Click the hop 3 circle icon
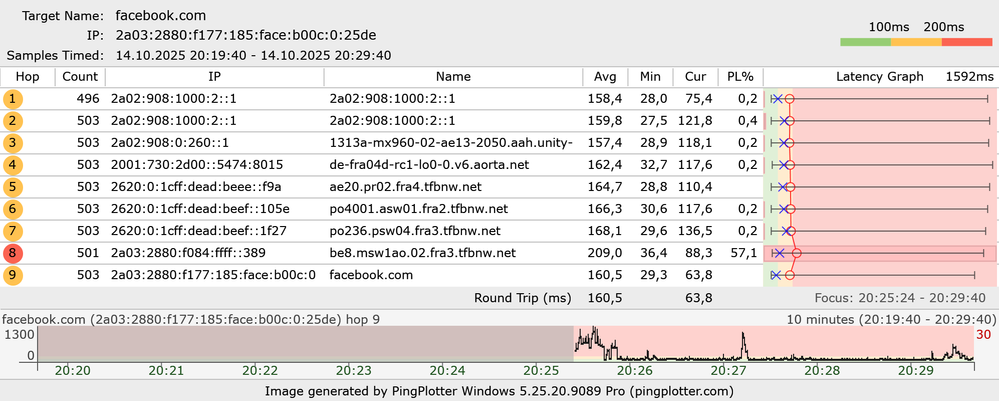Screen dimensions: 999x401 pyautogui.click(x=13, y=143)
